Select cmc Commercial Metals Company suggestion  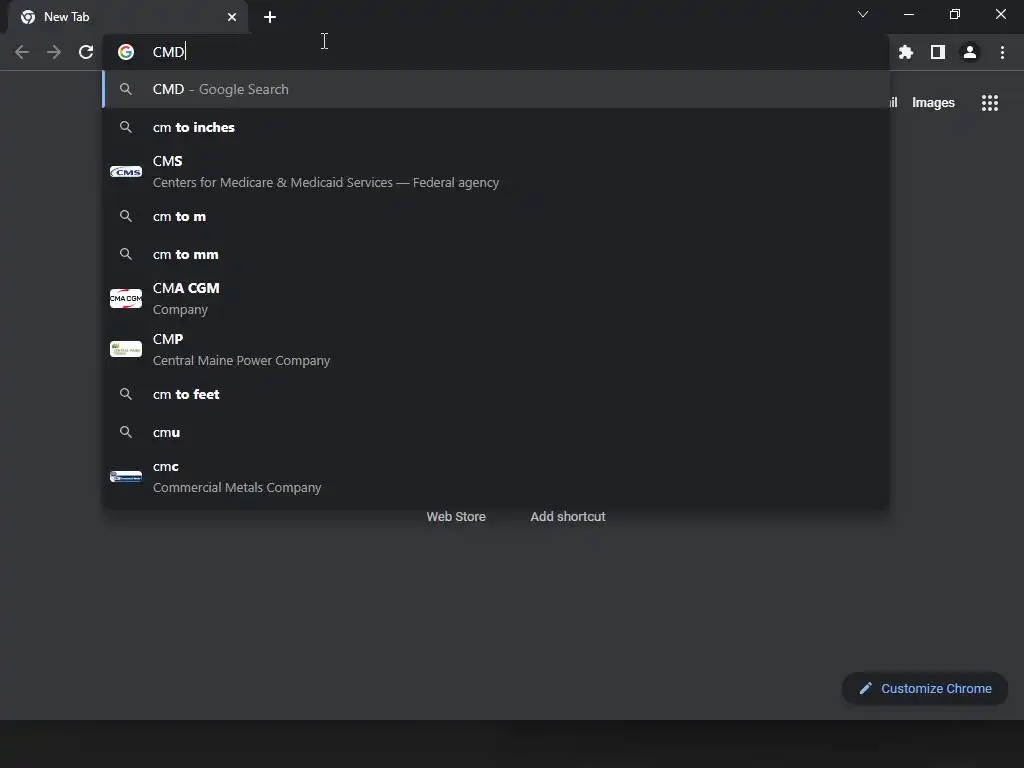click(496, 477)
